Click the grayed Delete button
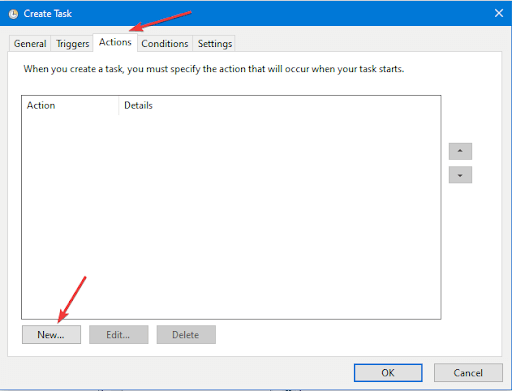Screen dimensions: 512x391 [x=186, y=335]
